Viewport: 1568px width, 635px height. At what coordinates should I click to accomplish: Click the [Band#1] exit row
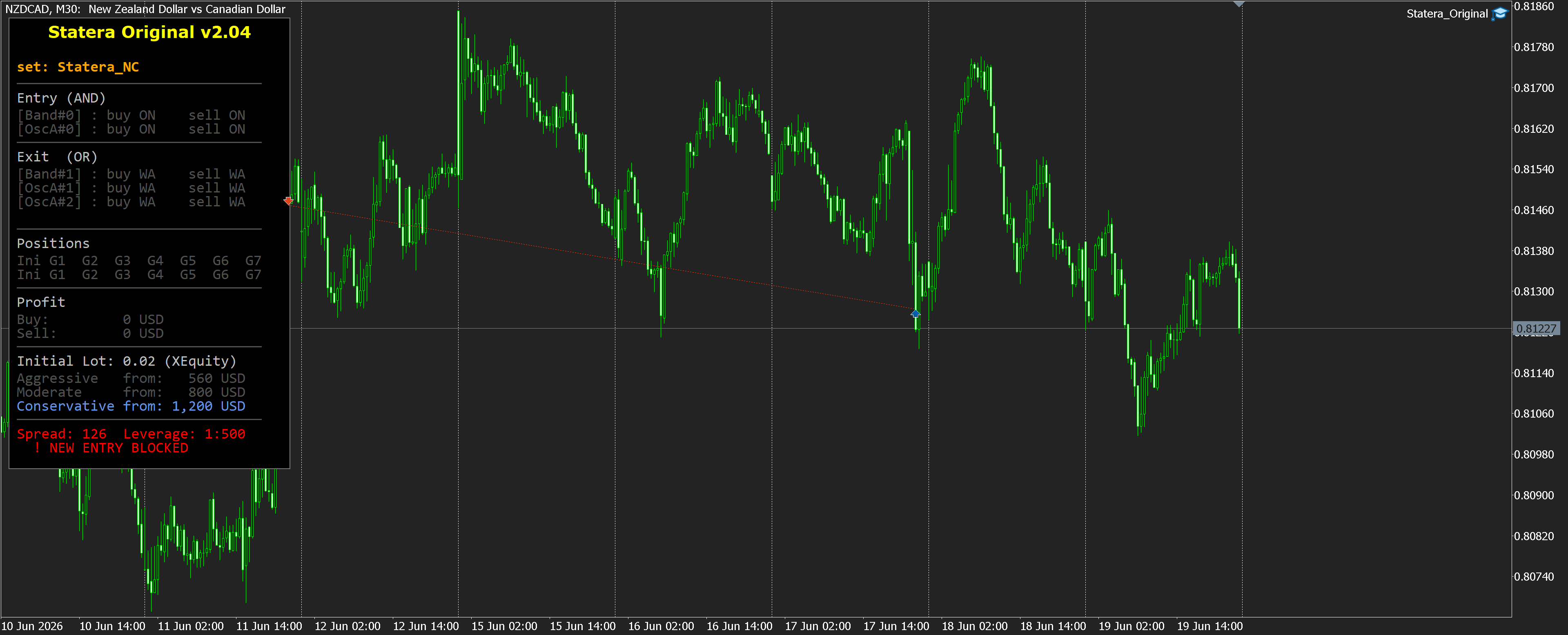point(131,174)
